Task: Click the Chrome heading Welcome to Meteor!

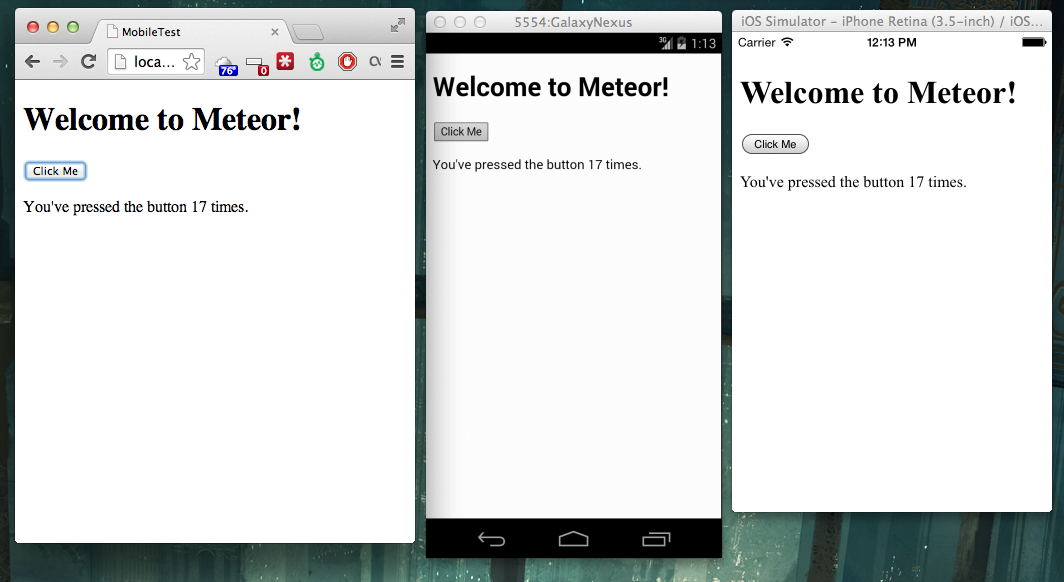Action: (162, 120)
